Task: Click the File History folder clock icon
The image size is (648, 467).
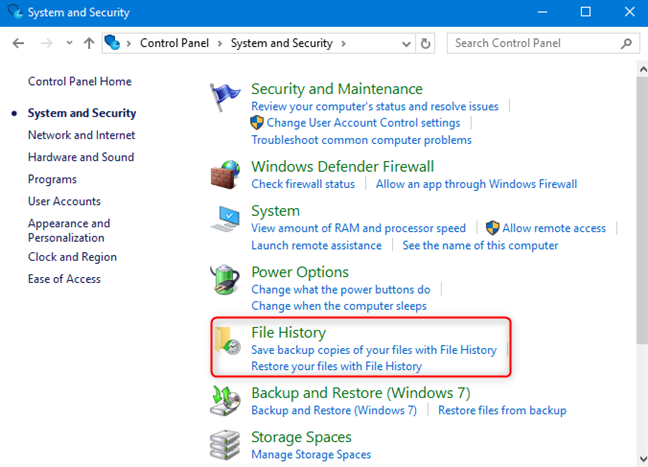Action: [228, 341]
